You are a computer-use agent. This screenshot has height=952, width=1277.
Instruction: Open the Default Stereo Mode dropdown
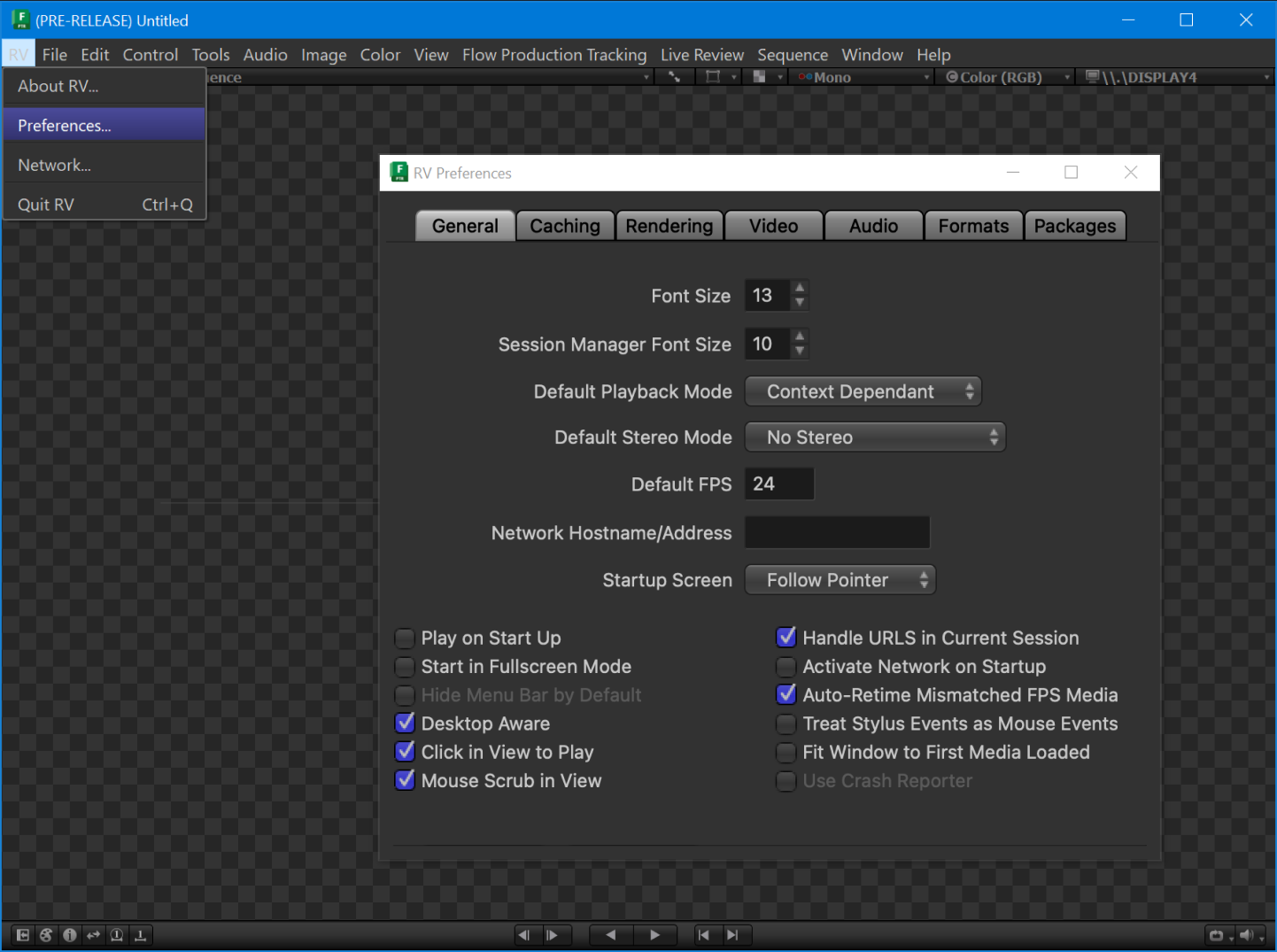tap(876, 437)
